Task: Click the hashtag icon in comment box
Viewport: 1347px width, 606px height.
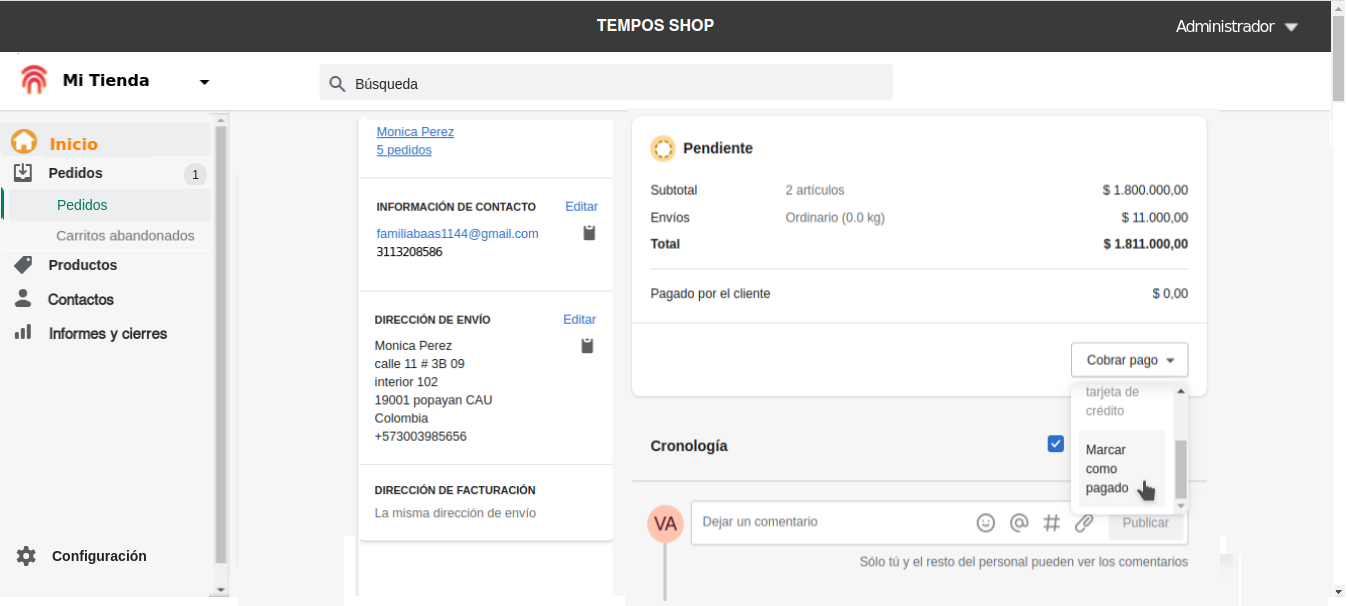Action: (x=1052, y=522)
